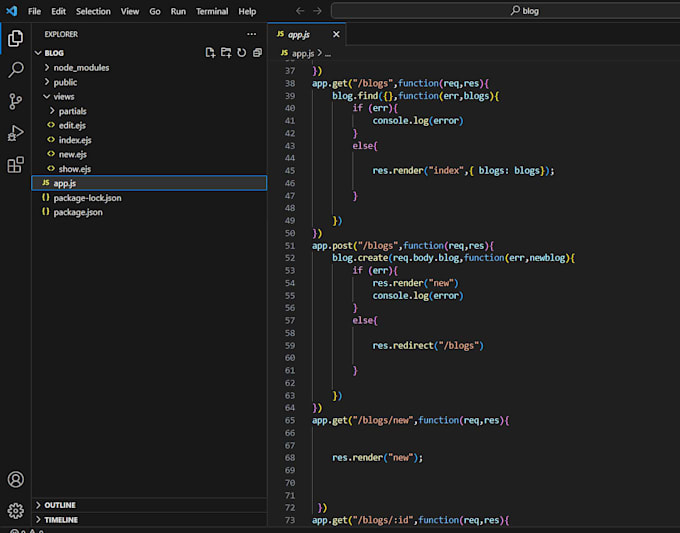The image size is (680, 533).
Task: Open the Explorer view in activity bar
Action: coord(16,39)
